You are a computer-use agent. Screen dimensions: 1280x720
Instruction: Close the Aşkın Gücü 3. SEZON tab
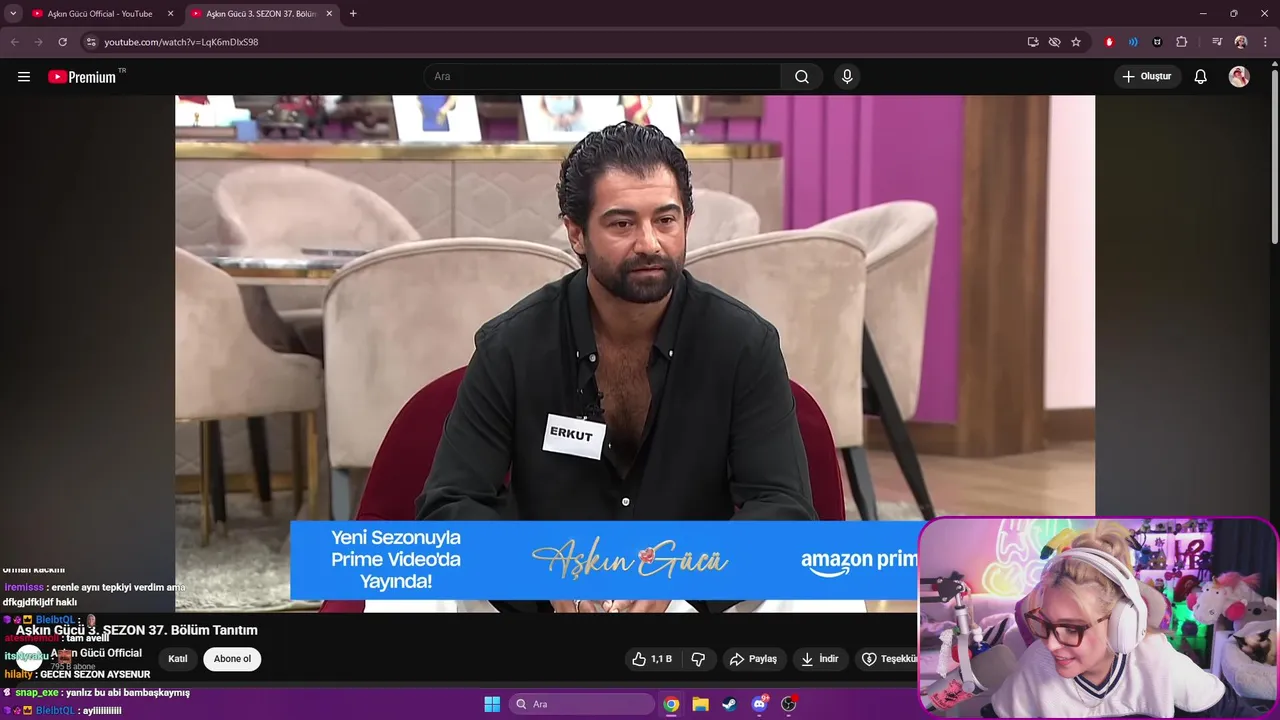(329, 14)
